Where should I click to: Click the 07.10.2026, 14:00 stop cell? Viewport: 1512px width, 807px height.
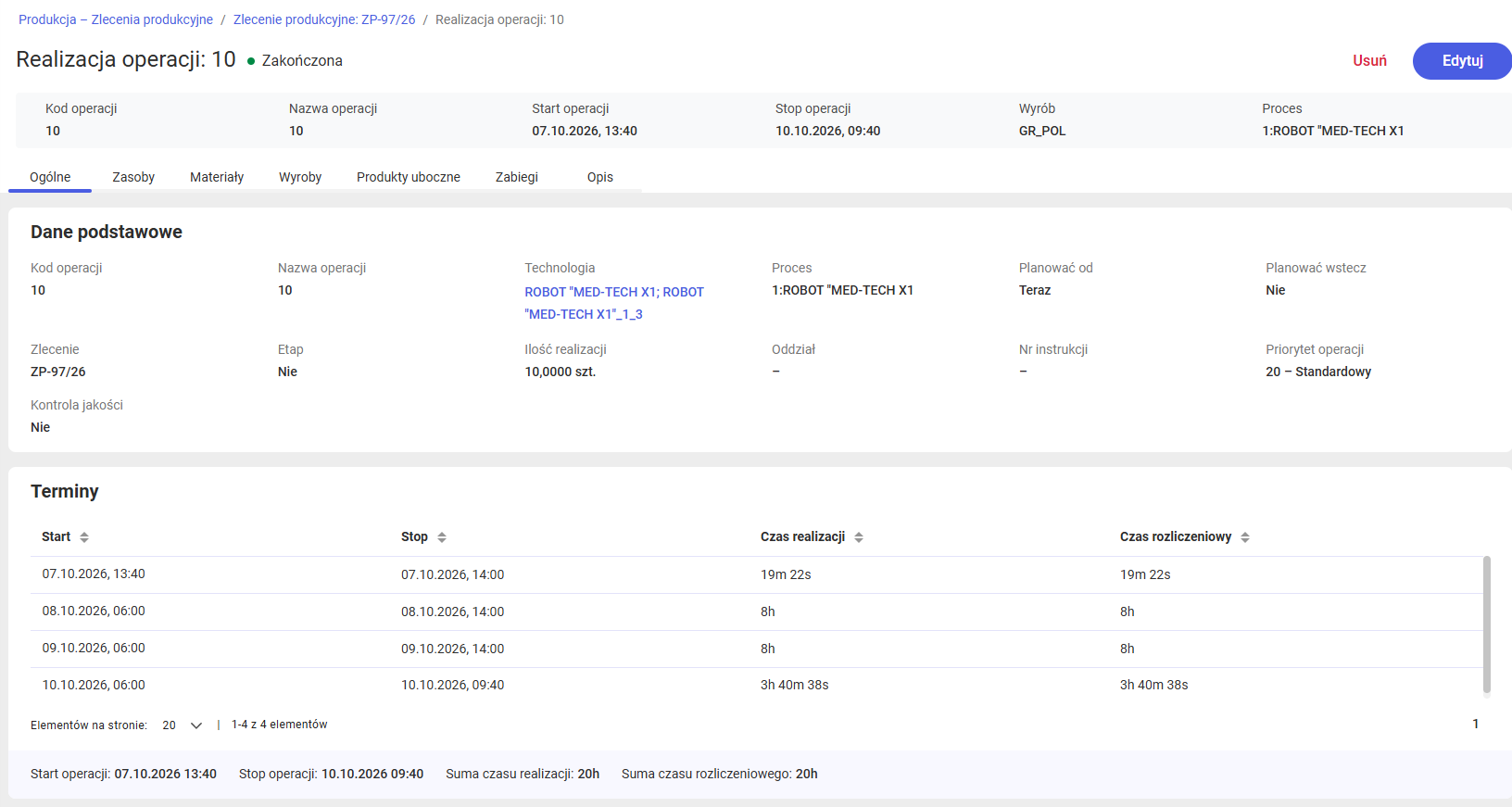tap(453, 575)
